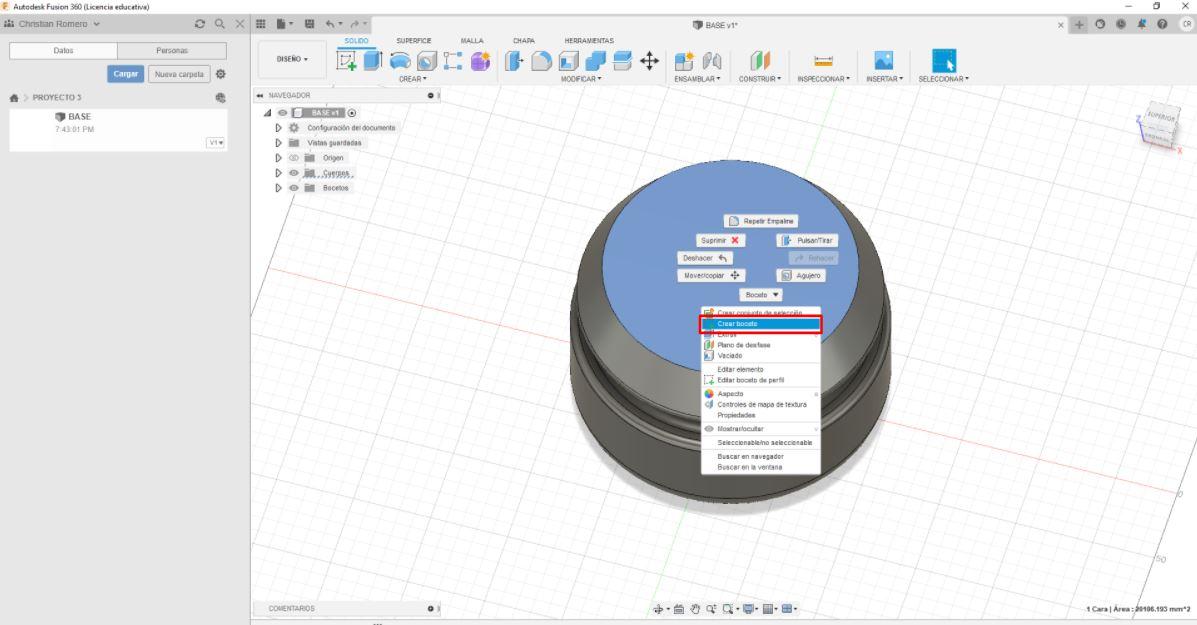Image resolution: width=1197 pixels, height=625 pixels.
Task: Hide the Cuerpos folder
Action: [294, 173]
